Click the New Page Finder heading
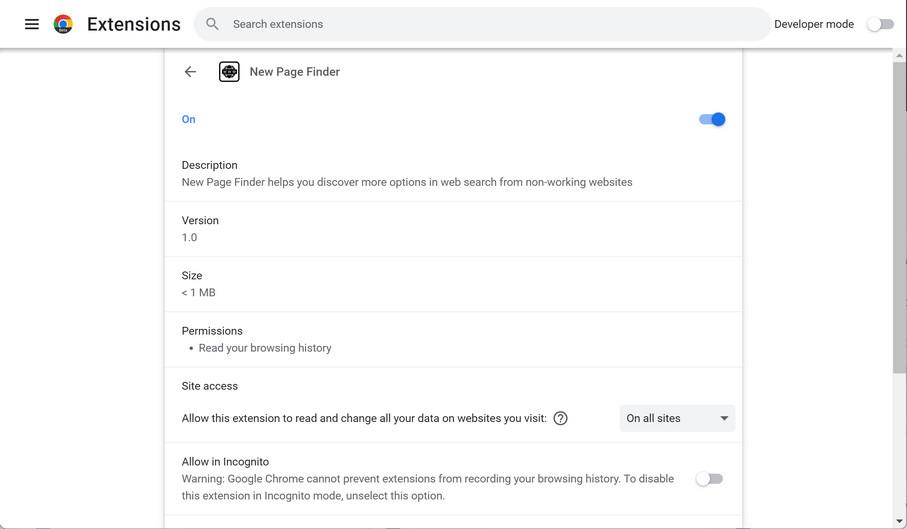The image size is (907, 529). pyautogui.click(x=295, y=72)
